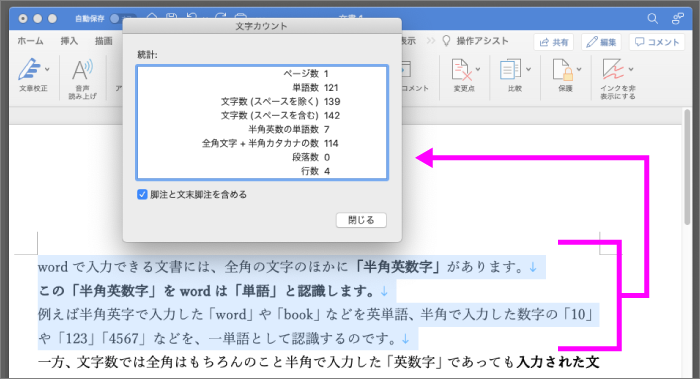Viewport: 700px width, 379px height.
Task: Close the dialog with 閉じる button
Action: [x=361, y=220]
